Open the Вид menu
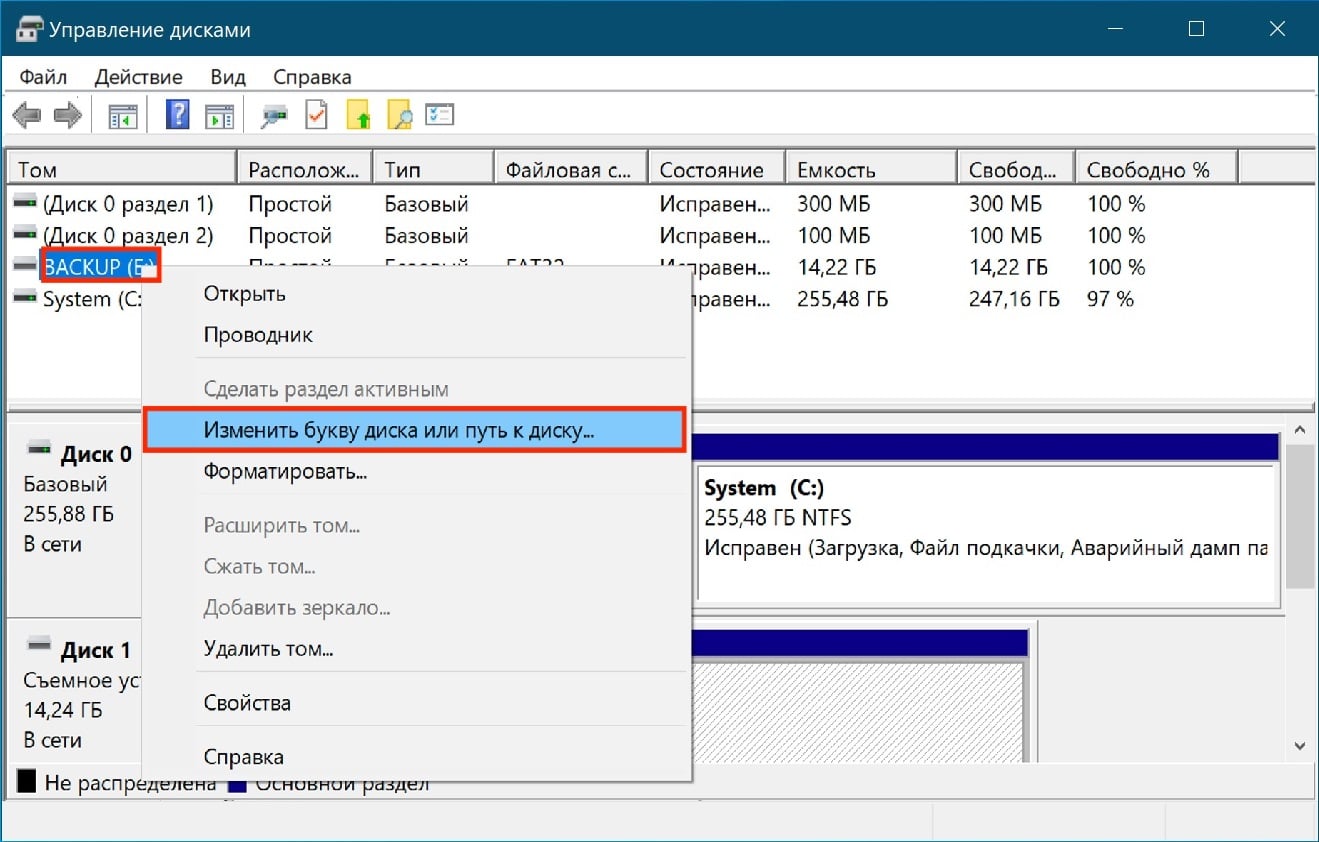 [228, 77]
